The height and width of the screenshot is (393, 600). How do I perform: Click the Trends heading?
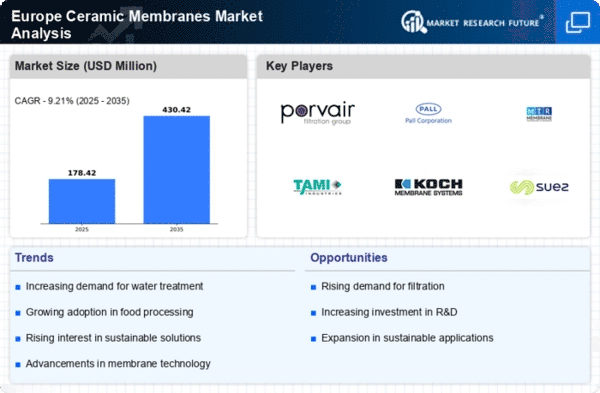(x=34, y=258)
